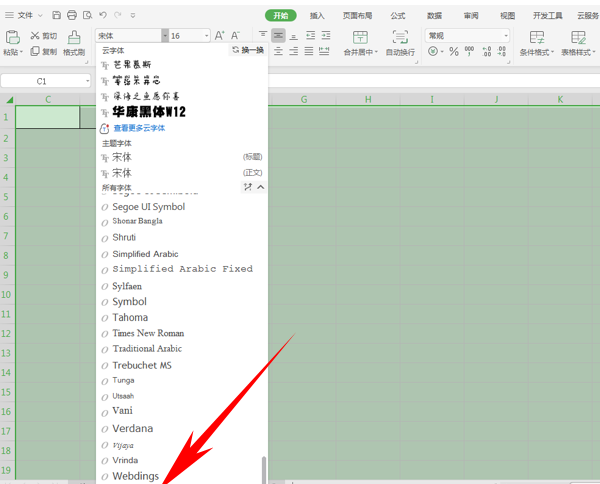Expand the quick access toolbar customize arrow
The image size is (600, 484).
point(133,15)
